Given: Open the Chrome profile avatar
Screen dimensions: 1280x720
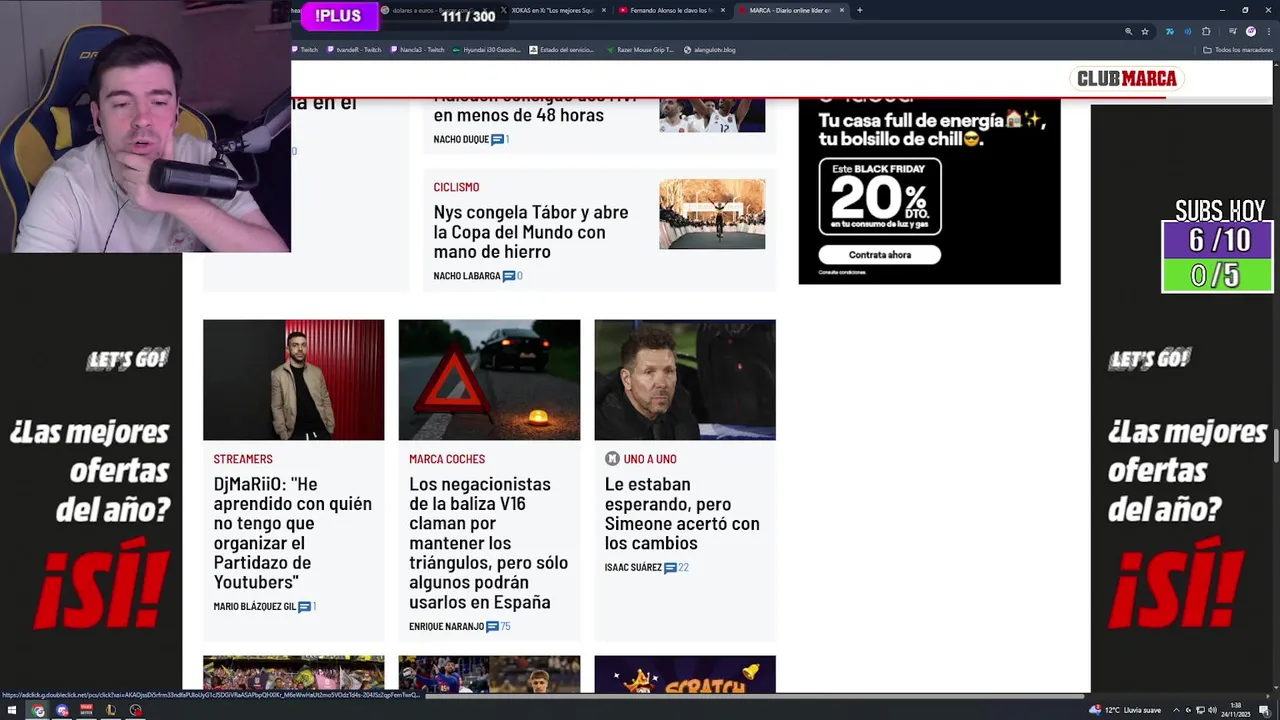Looking at the screenshot, I should click(x=1250, y=31).
